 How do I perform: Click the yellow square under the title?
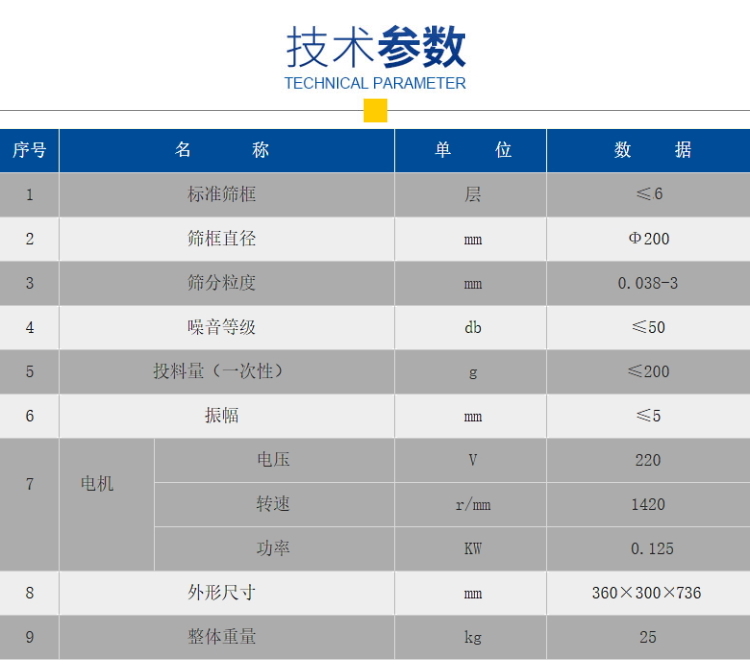(375, 110)
